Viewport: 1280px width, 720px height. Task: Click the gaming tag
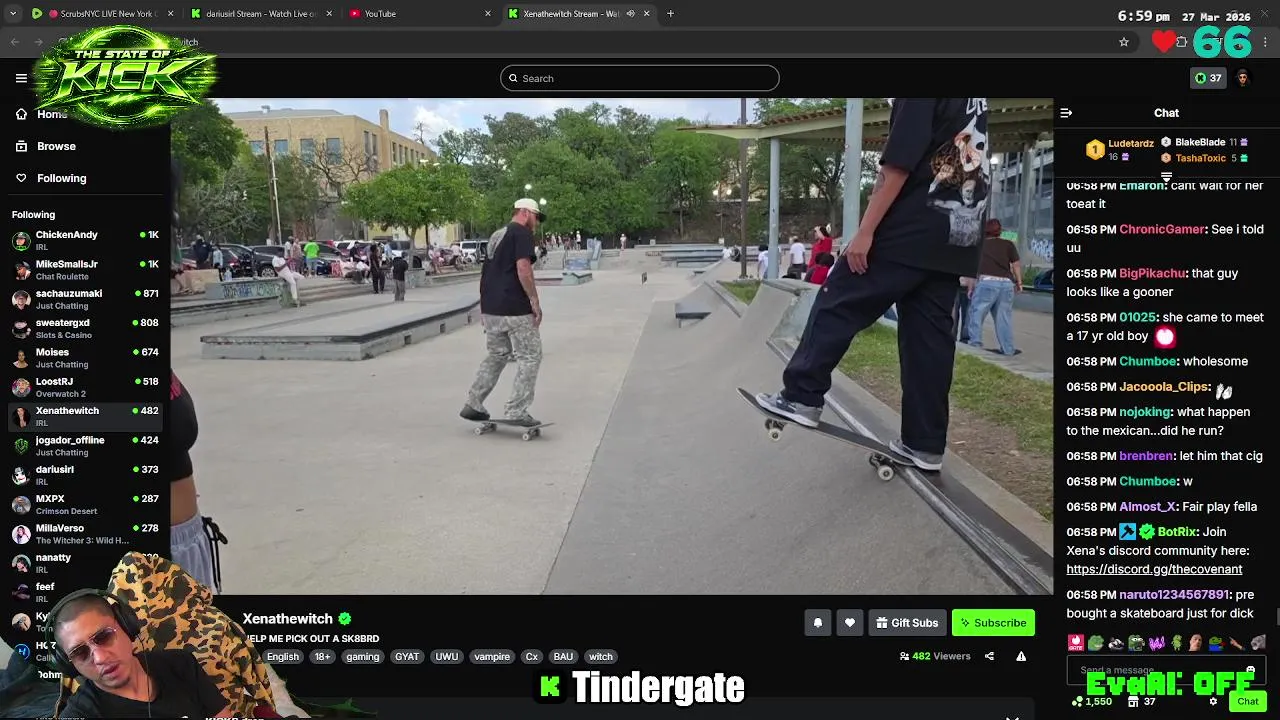[362, 657]
